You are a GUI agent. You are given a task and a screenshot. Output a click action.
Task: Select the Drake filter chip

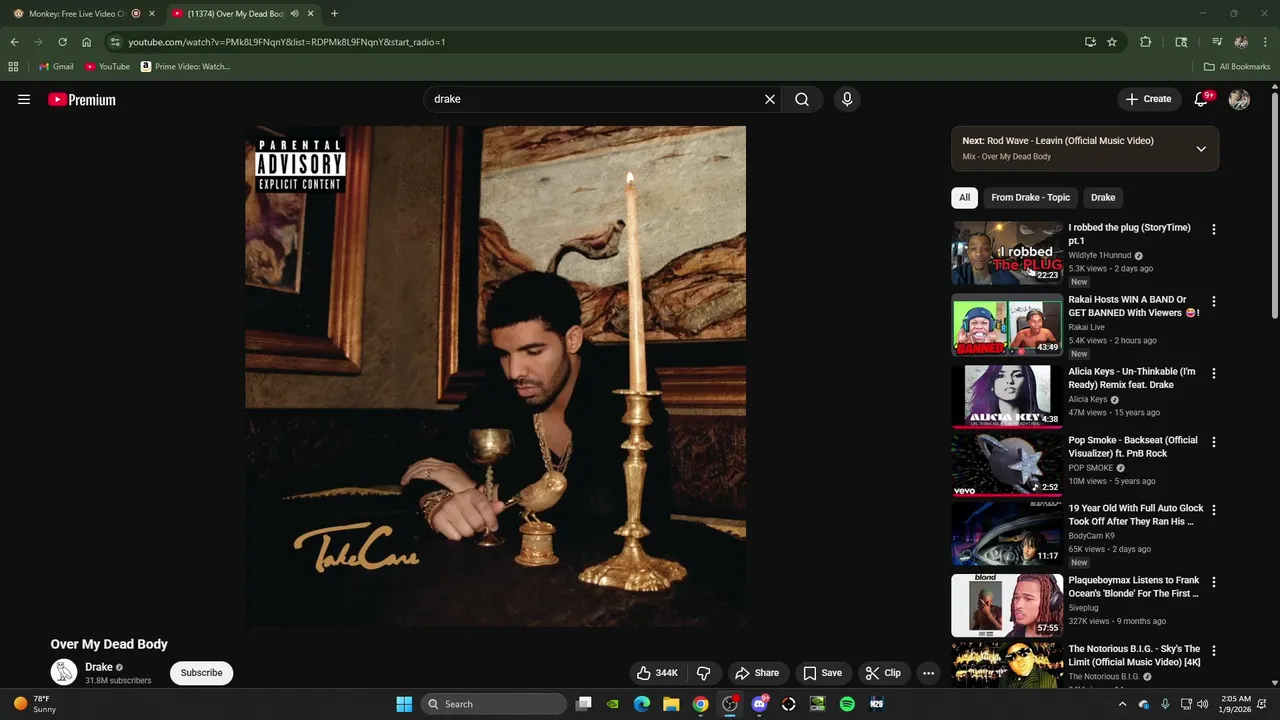1103,197
